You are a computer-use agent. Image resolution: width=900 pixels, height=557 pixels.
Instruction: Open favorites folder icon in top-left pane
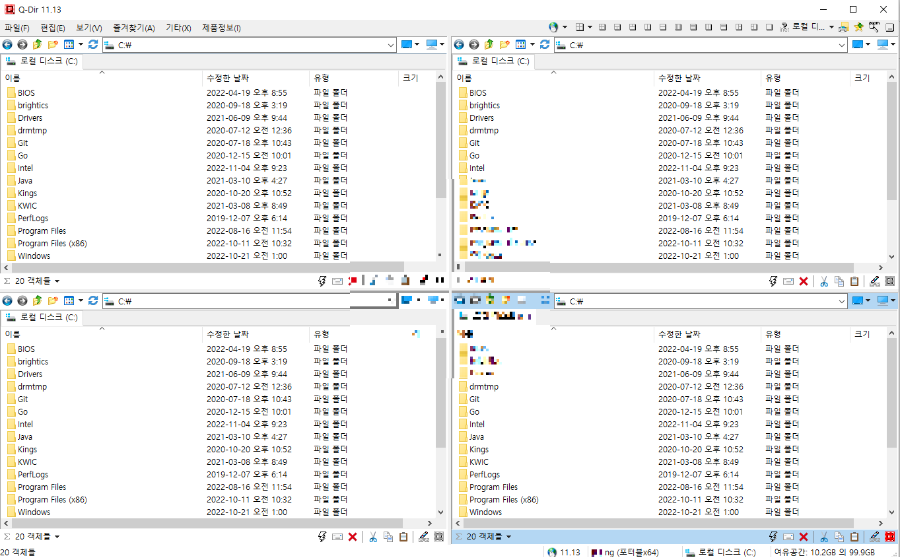(53, 45)
